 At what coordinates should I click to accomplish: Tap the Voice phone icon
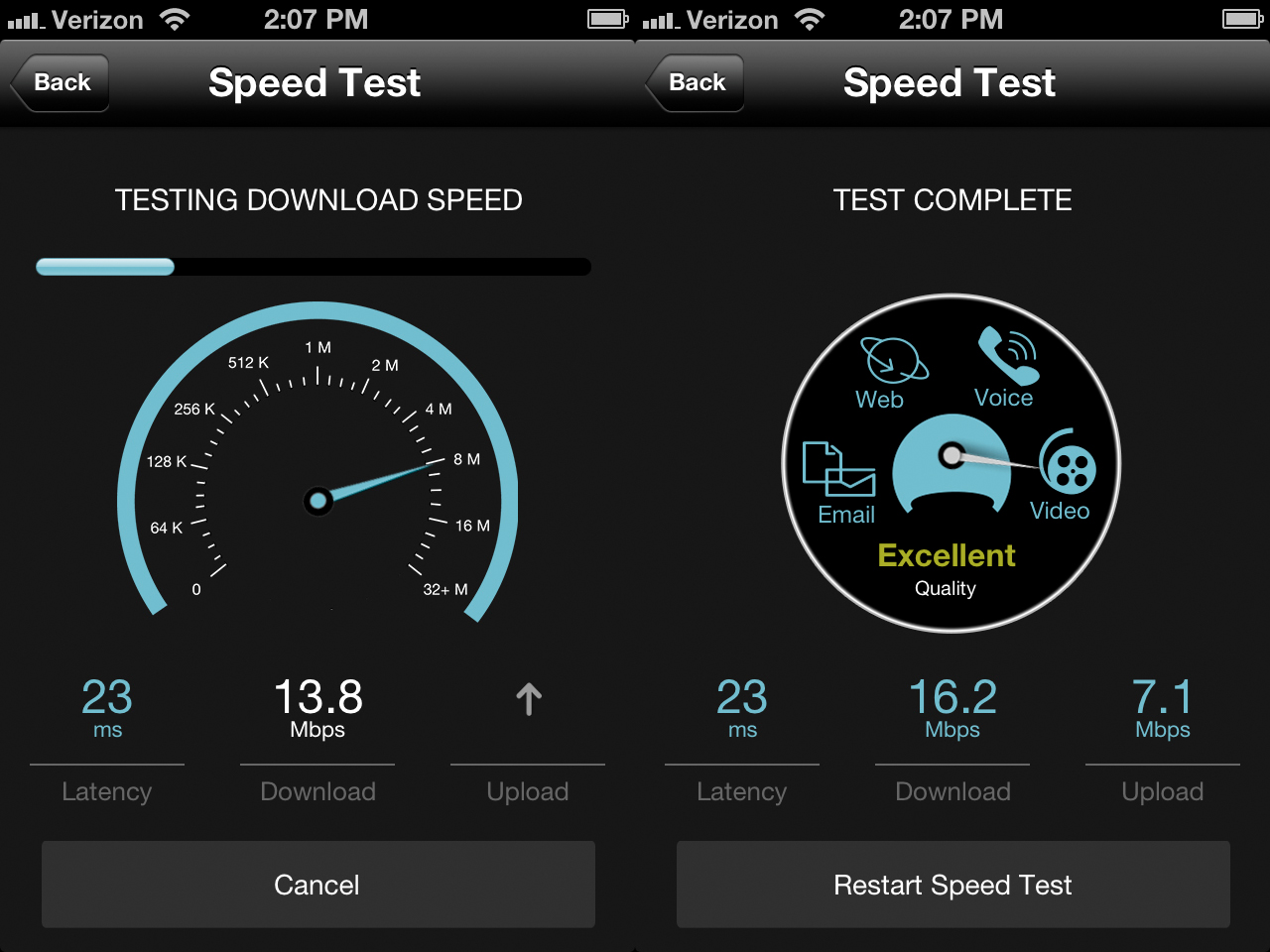click(x=1008, y=355)
